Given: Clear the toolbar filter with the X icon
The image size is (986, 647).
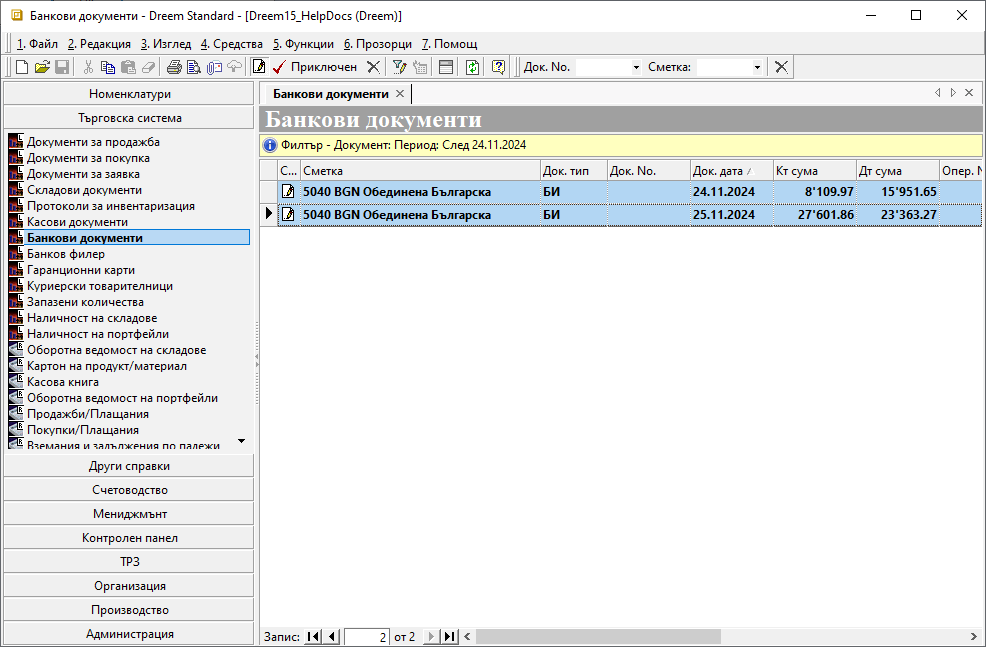Looking at the screenshot, I should click(x=781, y=67).
